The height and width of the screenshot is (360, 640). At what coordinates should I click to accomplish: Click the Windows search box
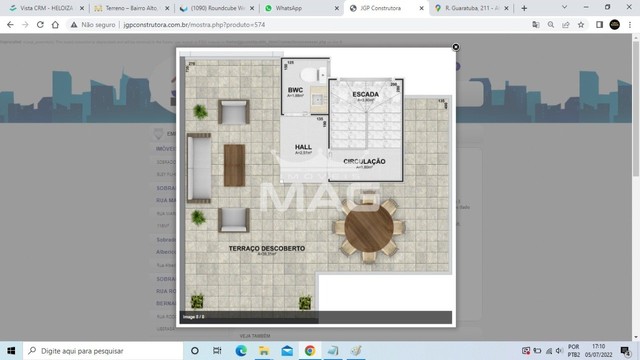click(x=103, y=351)
